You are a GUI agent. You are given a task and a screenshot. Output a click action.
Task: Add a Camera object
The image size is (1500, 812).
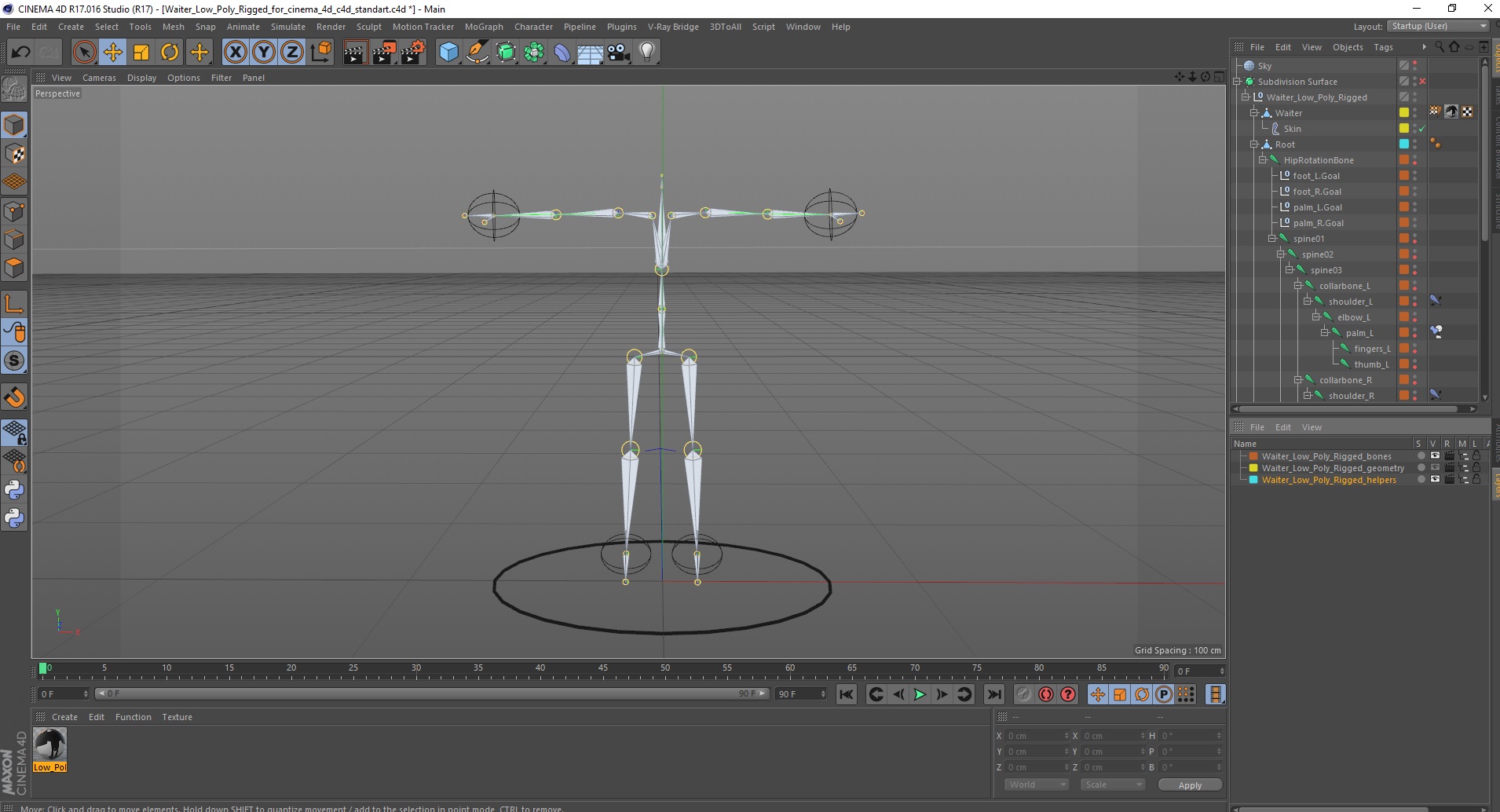pos(619,53)
